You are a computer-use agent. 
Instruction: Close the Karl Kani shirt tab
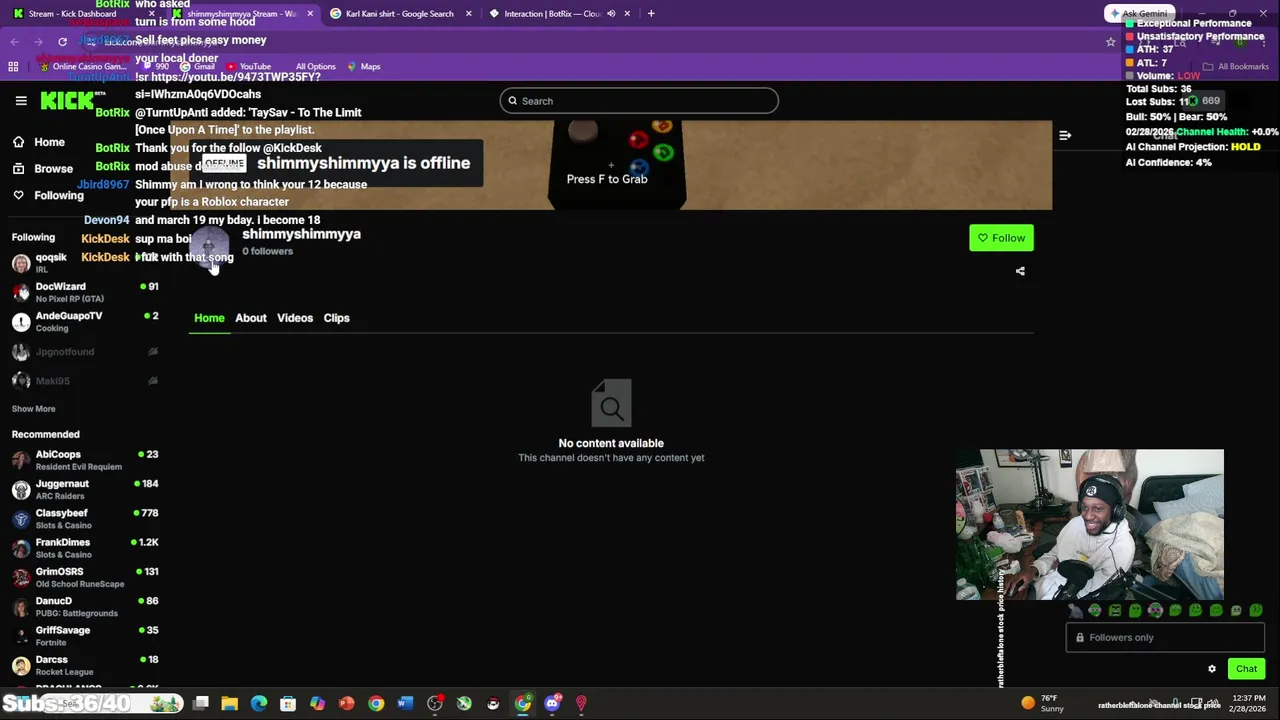coord(468,14)
